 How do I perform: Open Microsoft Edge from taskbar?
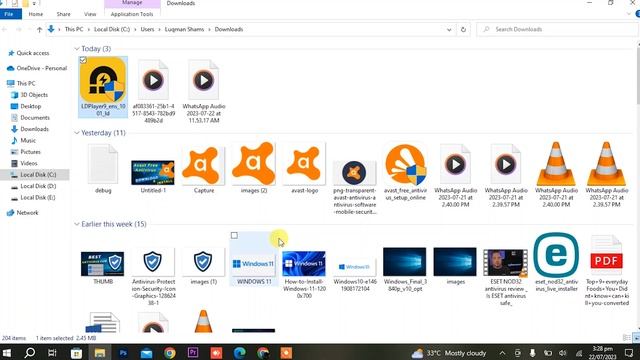[240, 353]
